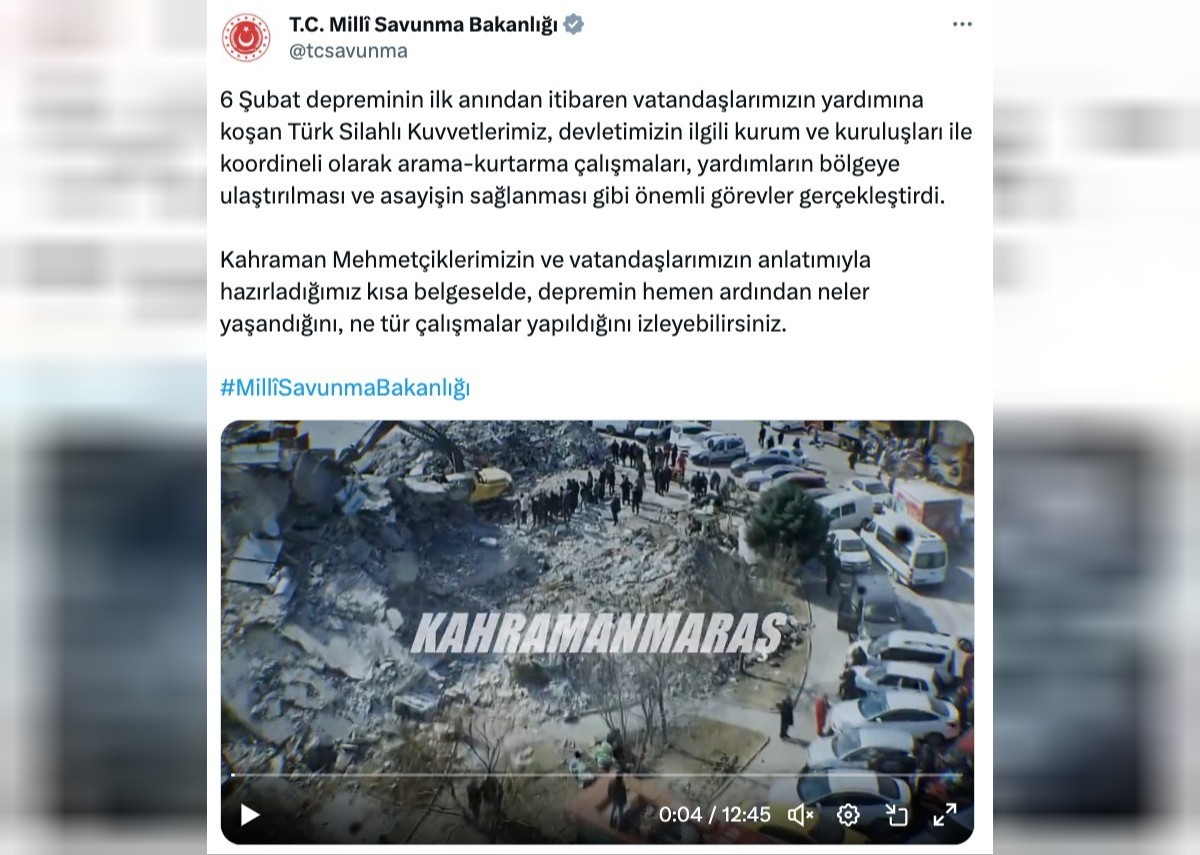Open the @tcsavunma handle link
This screenshot has height=855, width=1200.
(x=348, y=51)
